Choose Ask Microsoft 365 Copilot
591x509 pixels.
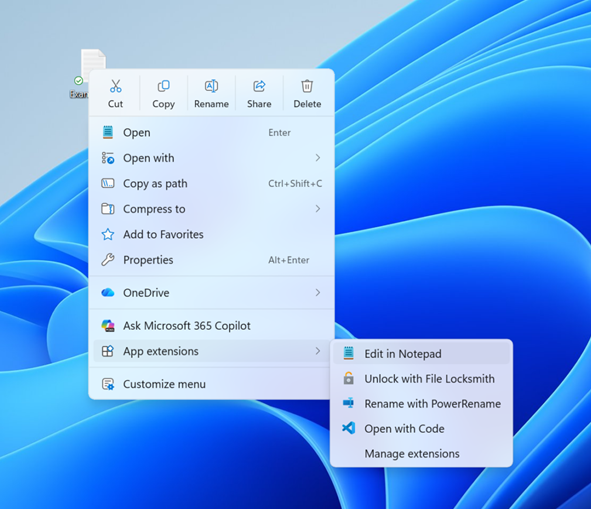click(x=211, y=325)
